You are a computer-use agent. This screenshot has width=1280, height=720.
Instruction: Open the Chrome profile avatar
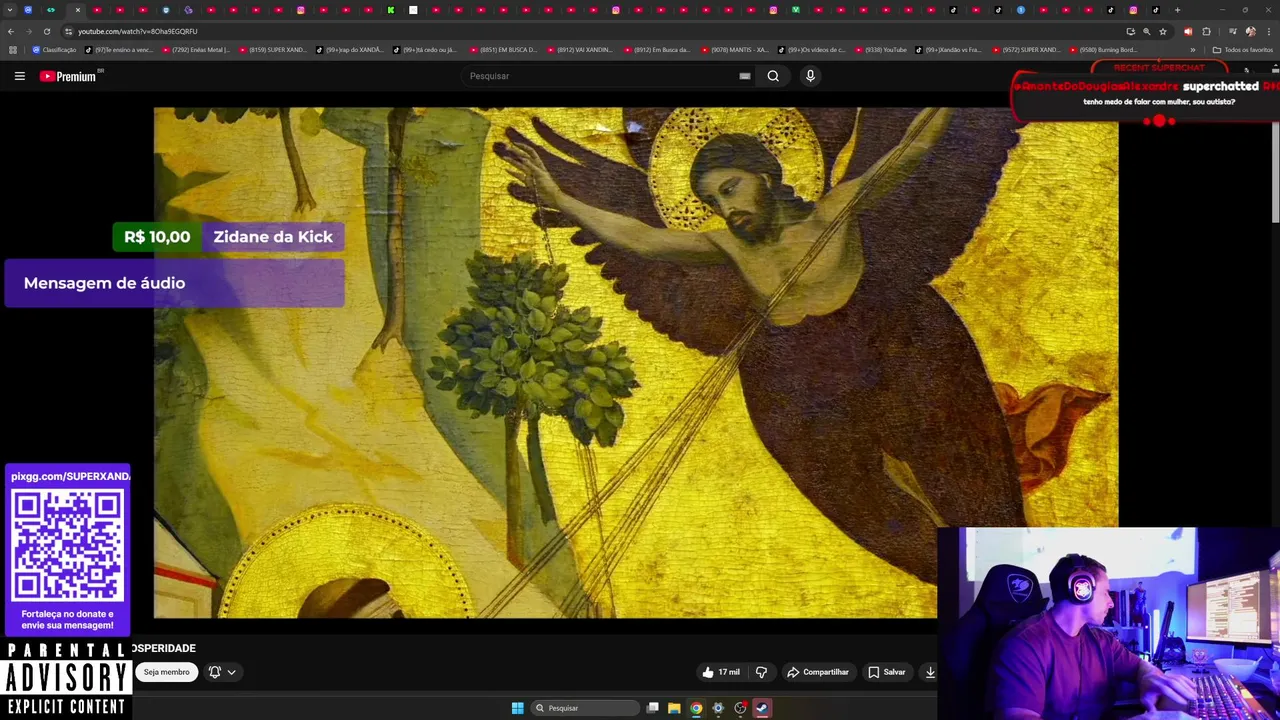[1250, 31]
